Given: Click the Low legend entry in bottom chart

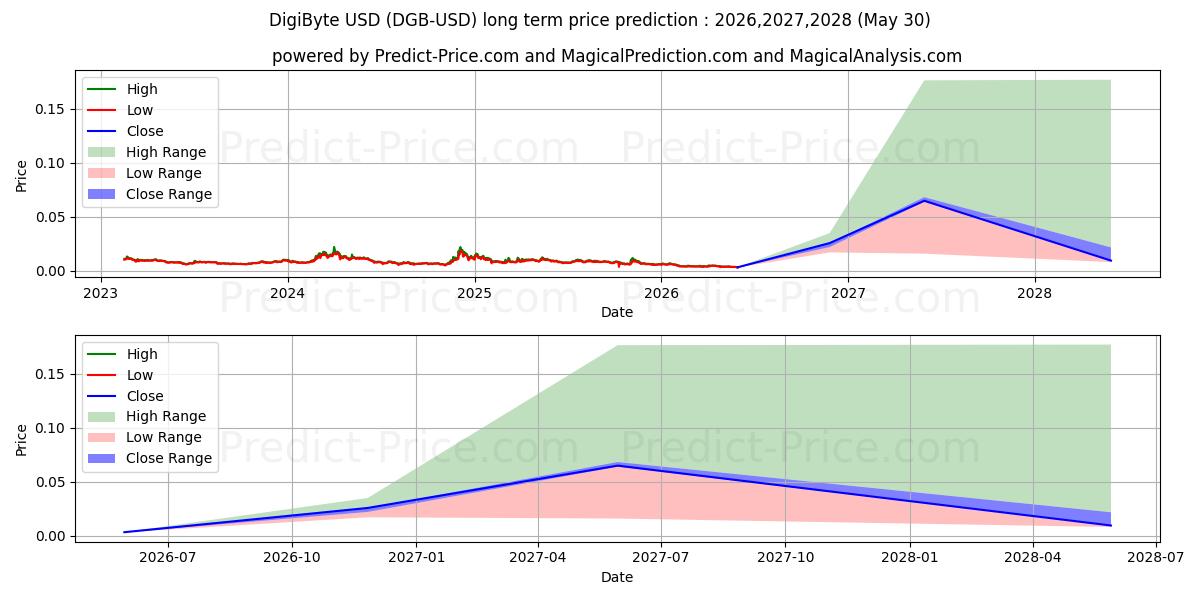Looking at the screenshot, I should click(x=121, y=375).
